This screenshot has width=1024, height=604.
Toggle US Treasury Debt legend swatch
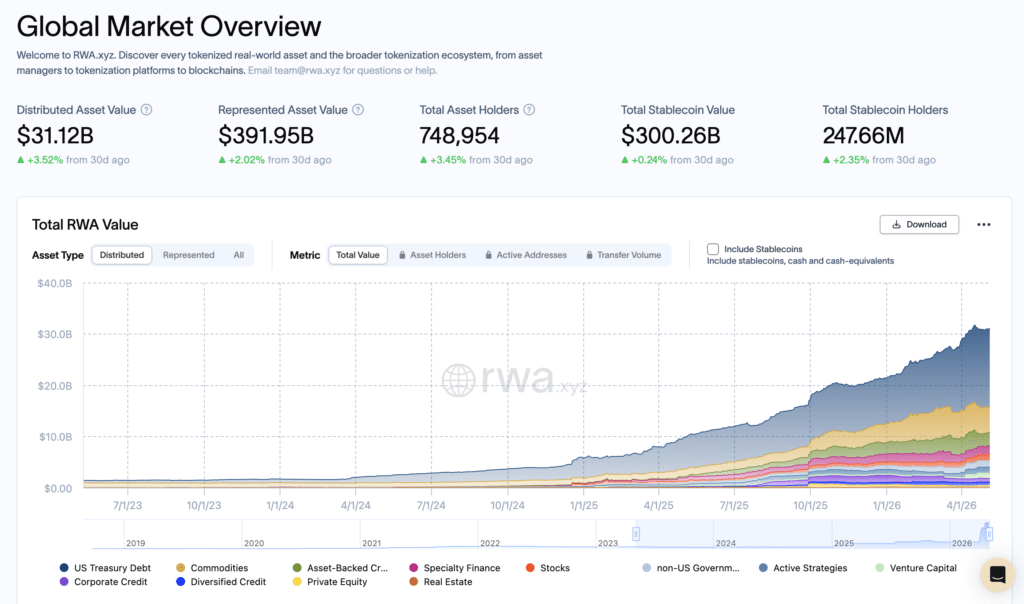click(64, 568)
